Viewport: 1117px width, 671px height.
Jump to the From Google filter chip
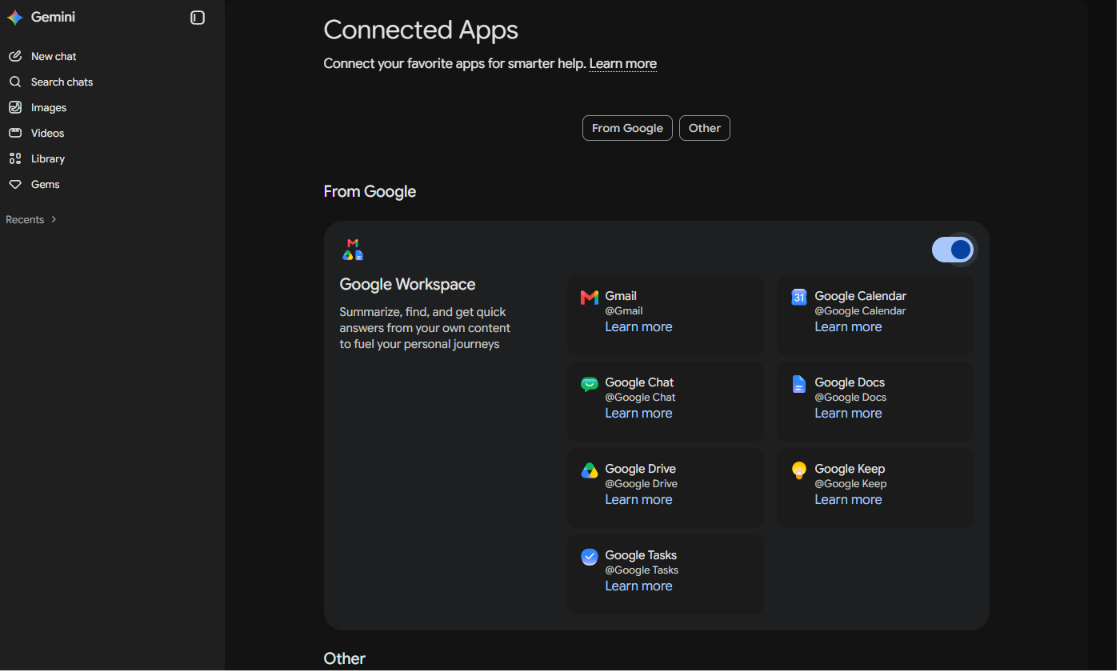click(627, 128)
